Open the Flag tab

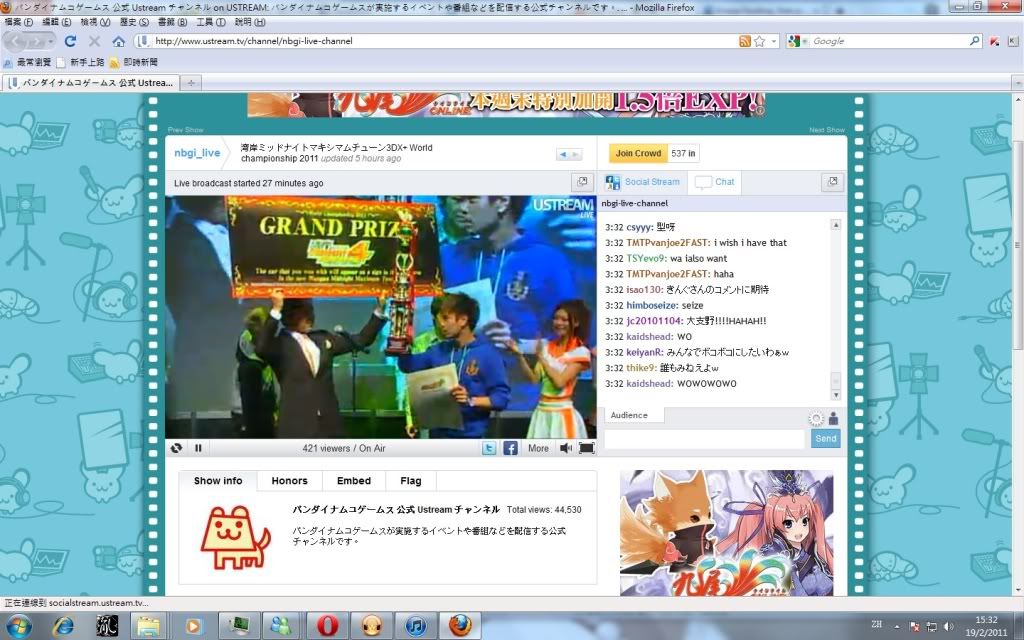point(411,481)
